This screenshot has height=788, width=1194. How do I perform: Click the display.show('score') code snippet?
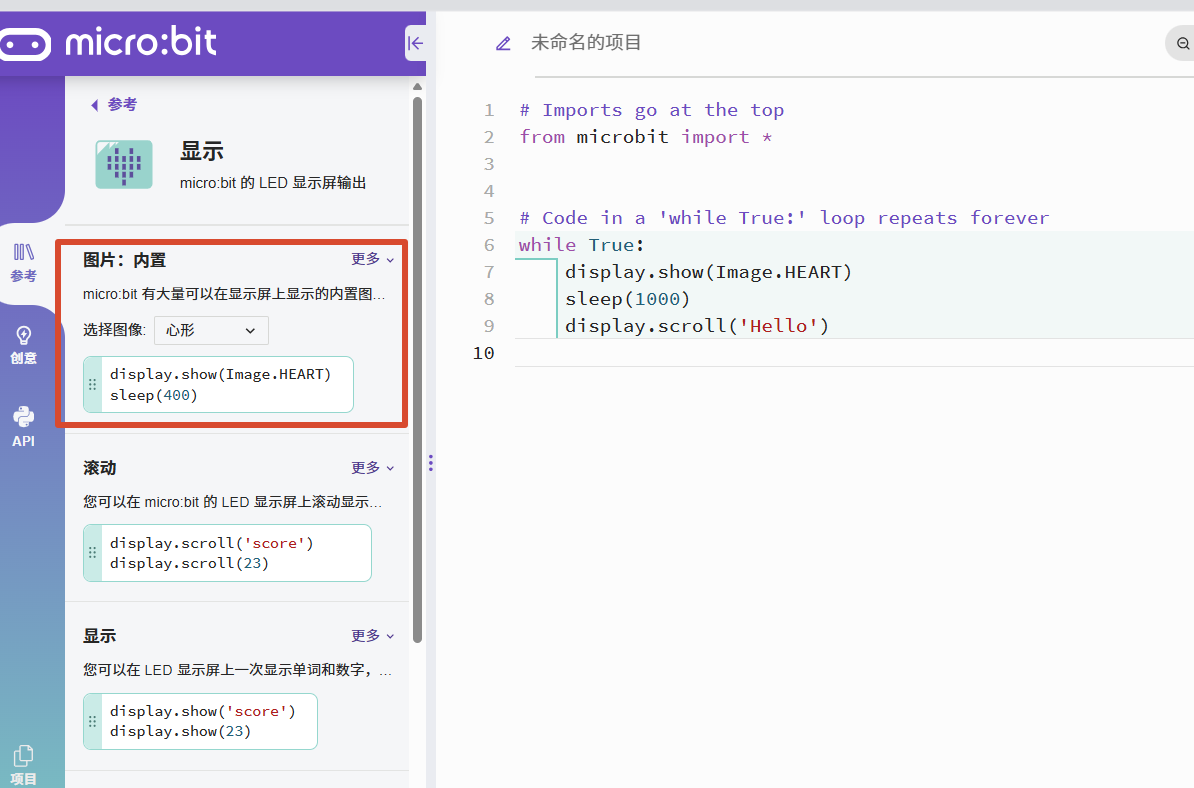click(209, 721)
